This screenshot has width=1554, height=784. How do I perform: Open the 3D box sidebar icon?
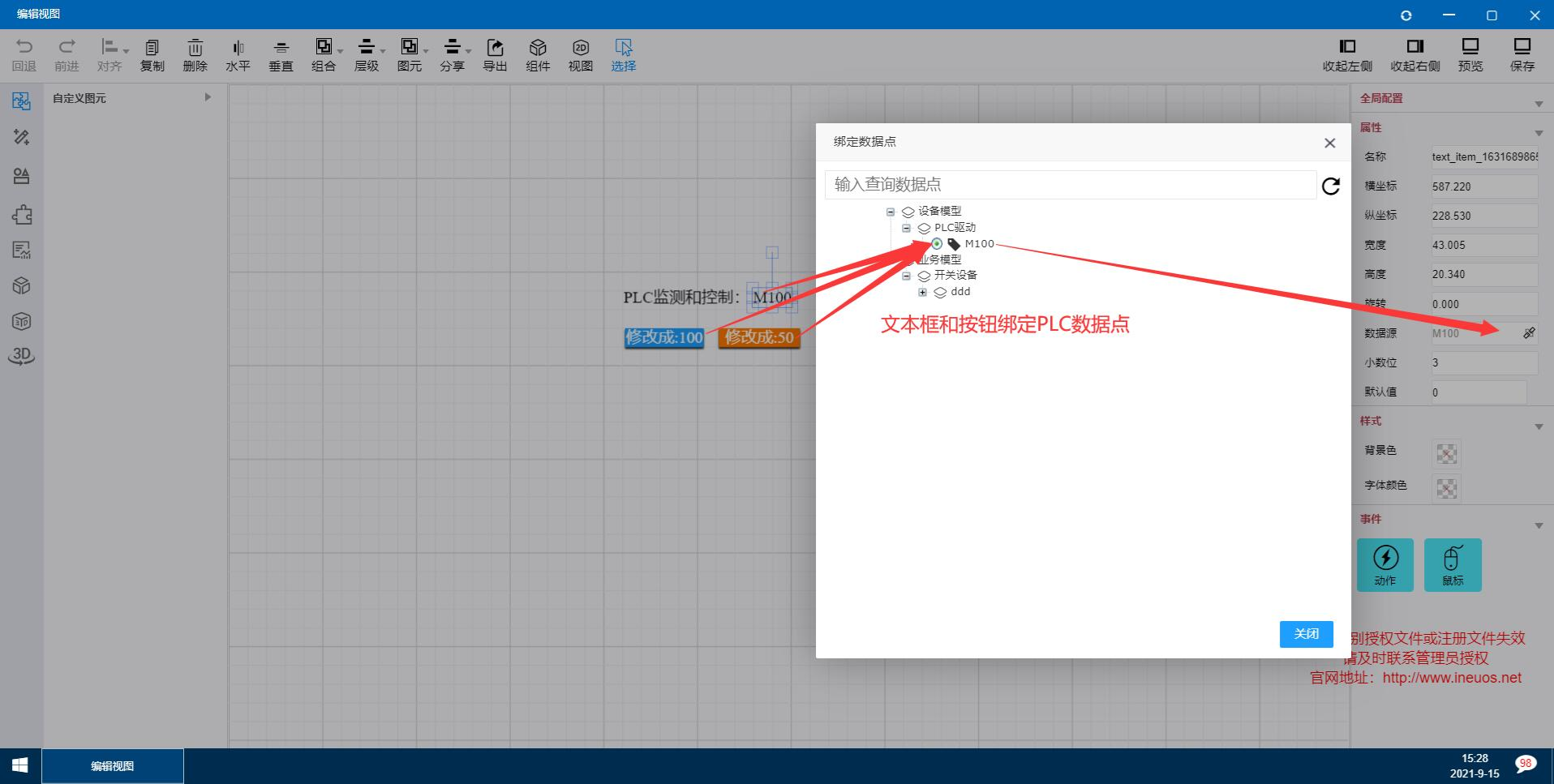tap(22, 322)
